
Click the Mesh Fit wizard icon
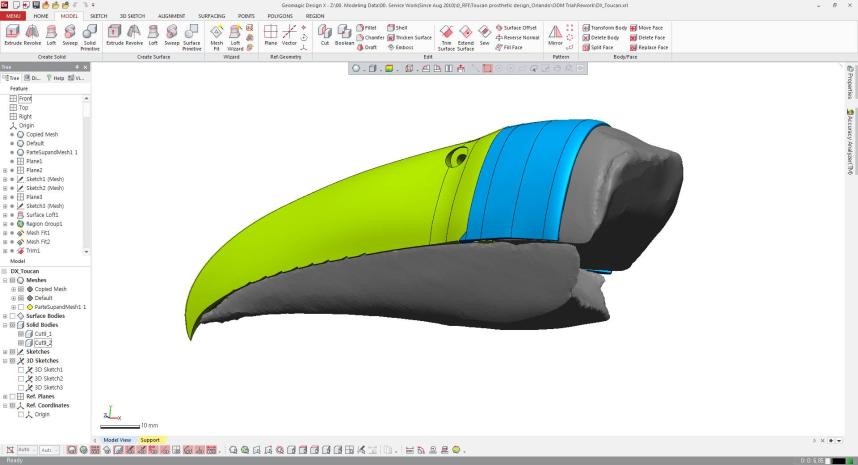pyautogui.click(x=216, y=35)
